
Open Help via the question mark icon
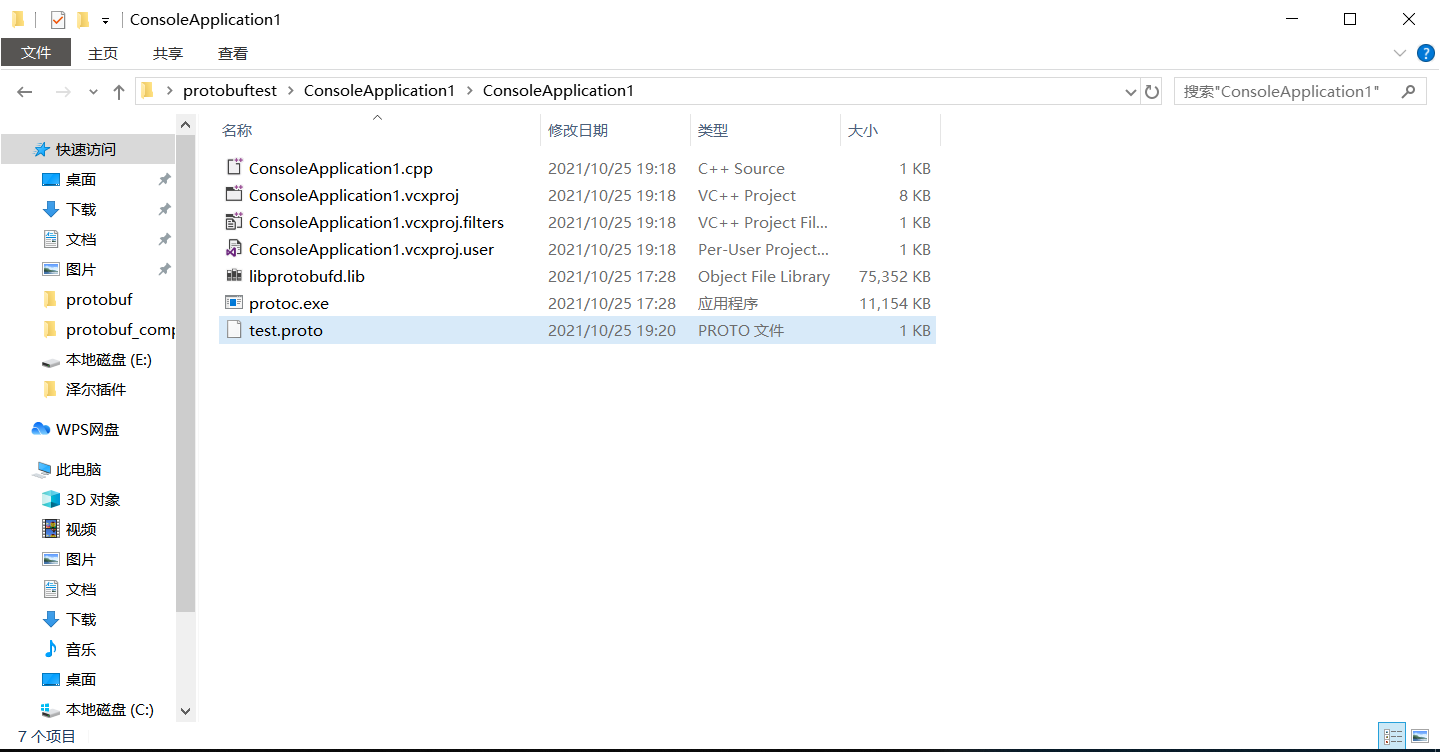coord(1425,53)
